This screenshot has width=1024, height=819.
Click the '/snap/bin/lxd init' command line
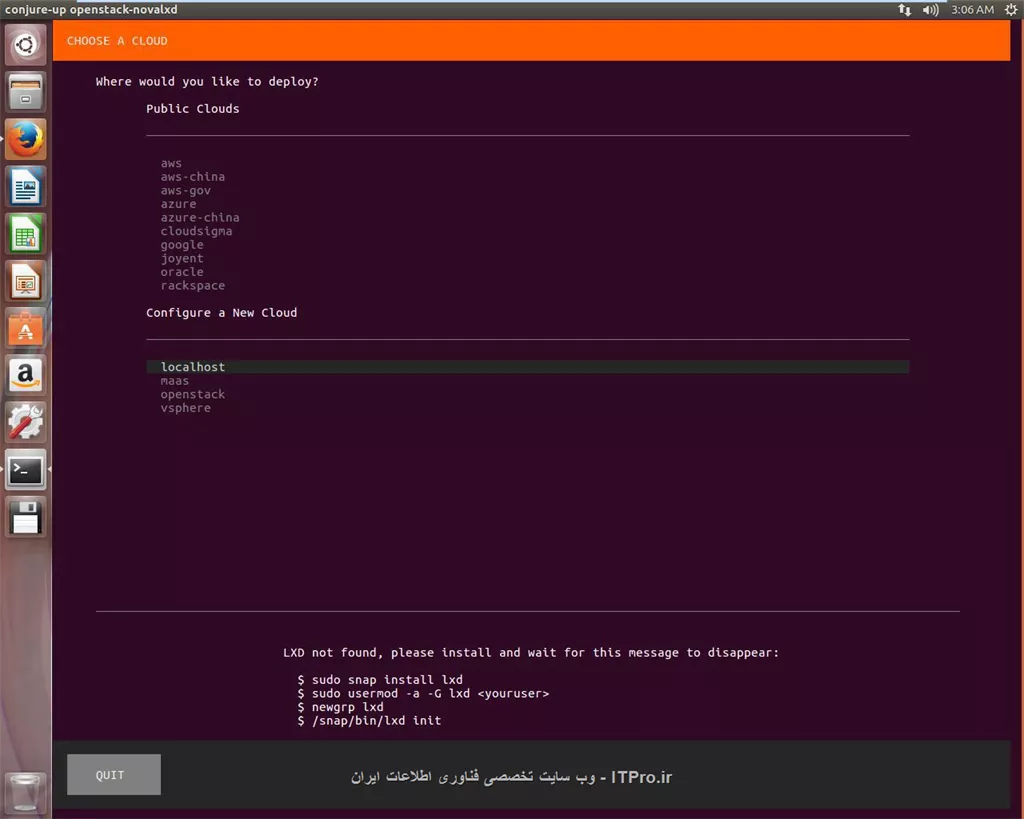pos(369,721)
